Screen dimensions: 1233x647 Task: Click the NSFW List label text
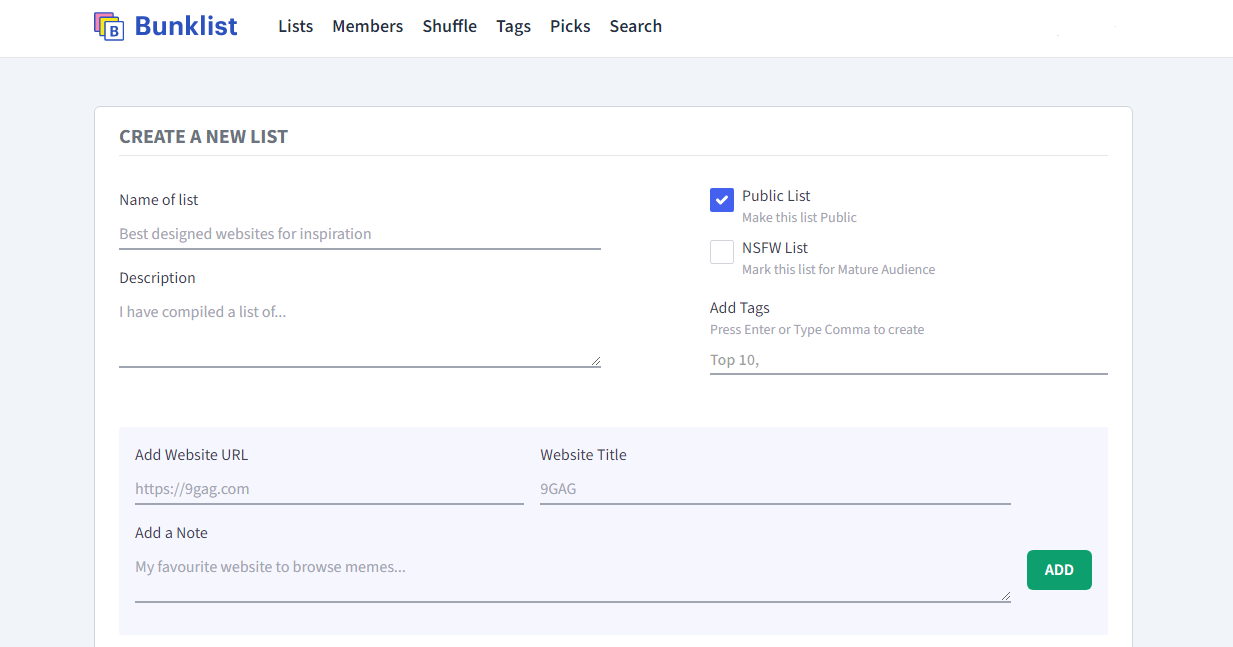coord(775,248)
